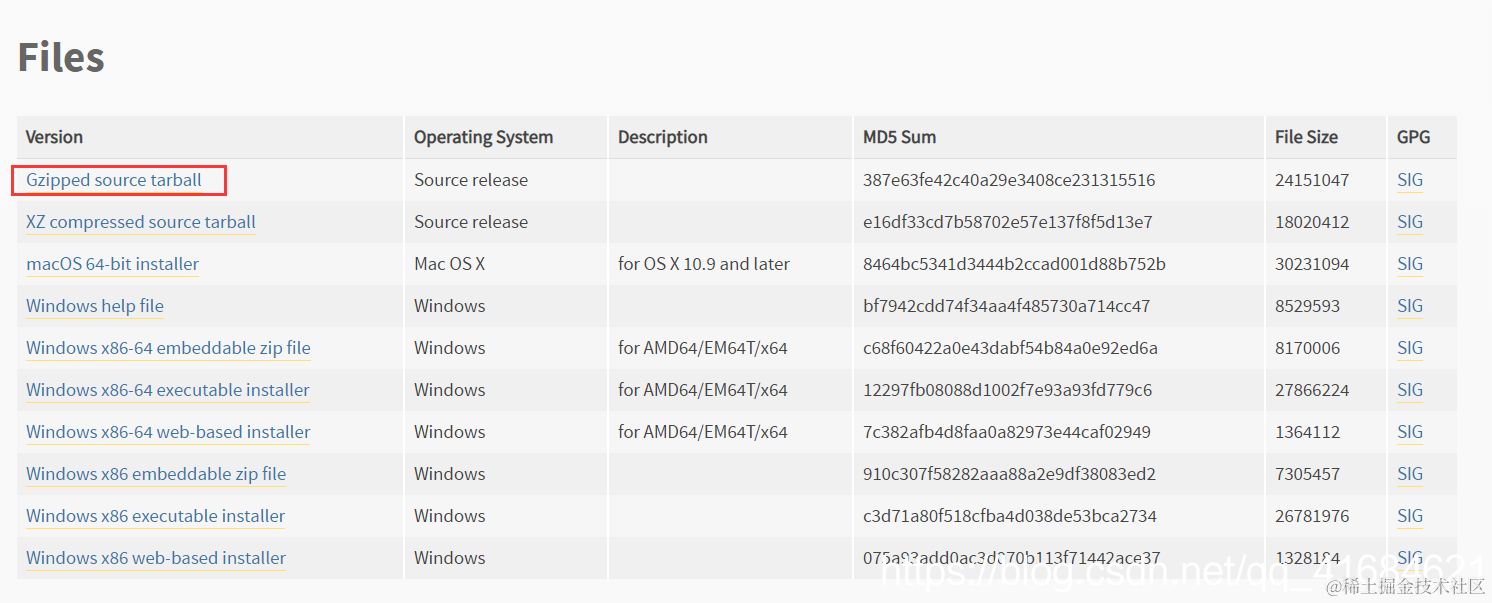This screenshot has width=1492, height=603.
Task: Select Windows x86 web-based installer link
Action: pyautogui.click(x=156, y=558)
